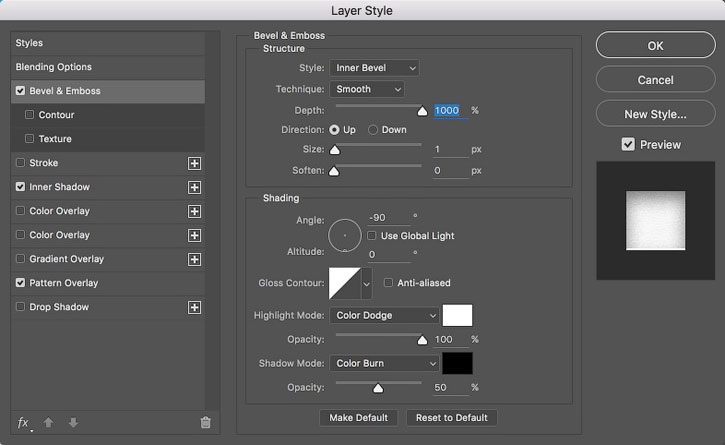The image size is (725, 445).
Task: Open the Gloss Contour picker arrow
Action: pyautogui.click(x=366, y=284)
